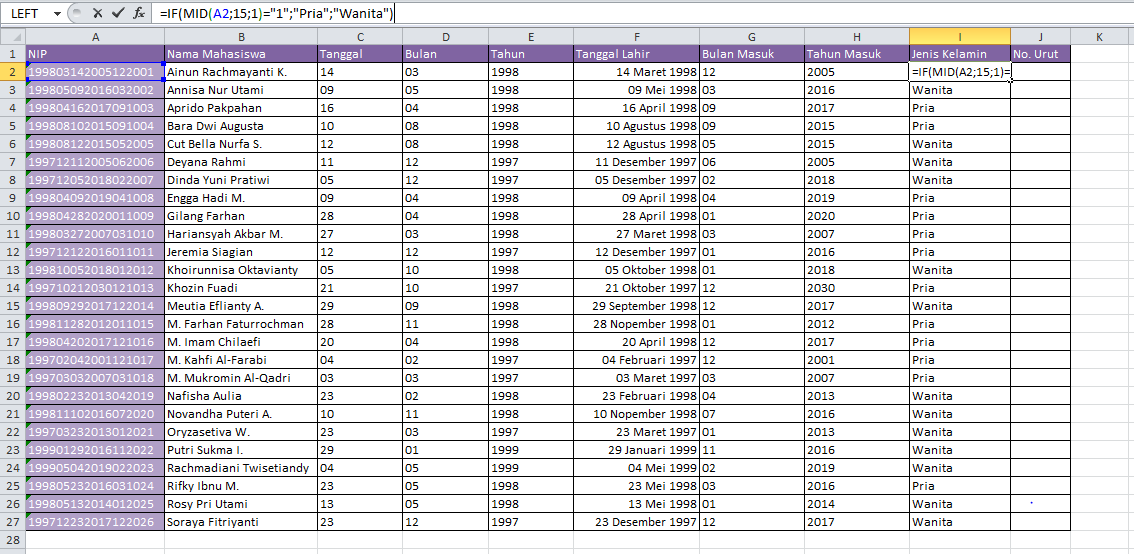This screenshot has height=554, width=1134.
Task: Select column A header
Action: (95, 36)
